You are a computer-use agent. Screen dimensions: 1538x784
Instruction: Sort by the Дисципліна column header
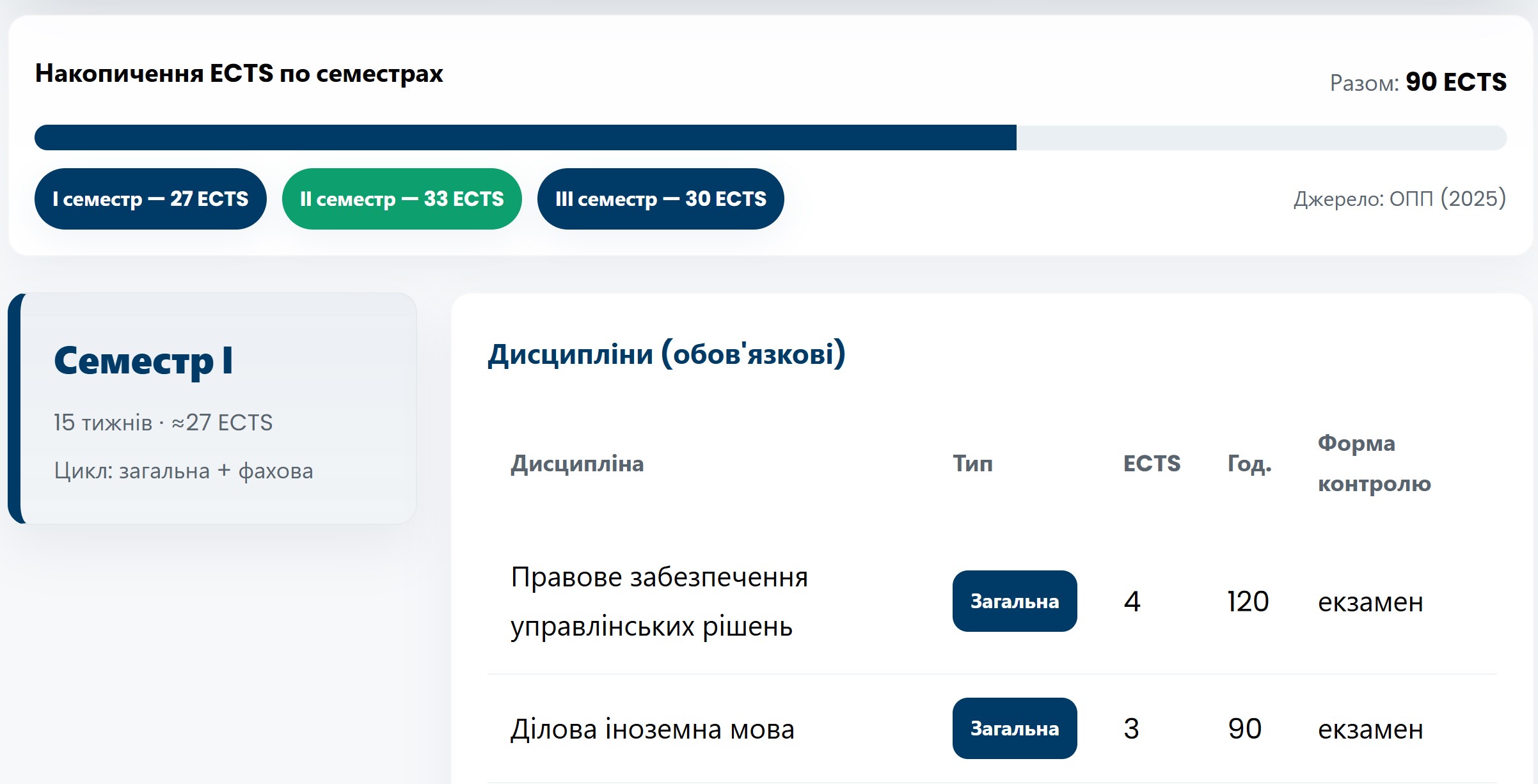pyautogui.click(x=577, y=464)
